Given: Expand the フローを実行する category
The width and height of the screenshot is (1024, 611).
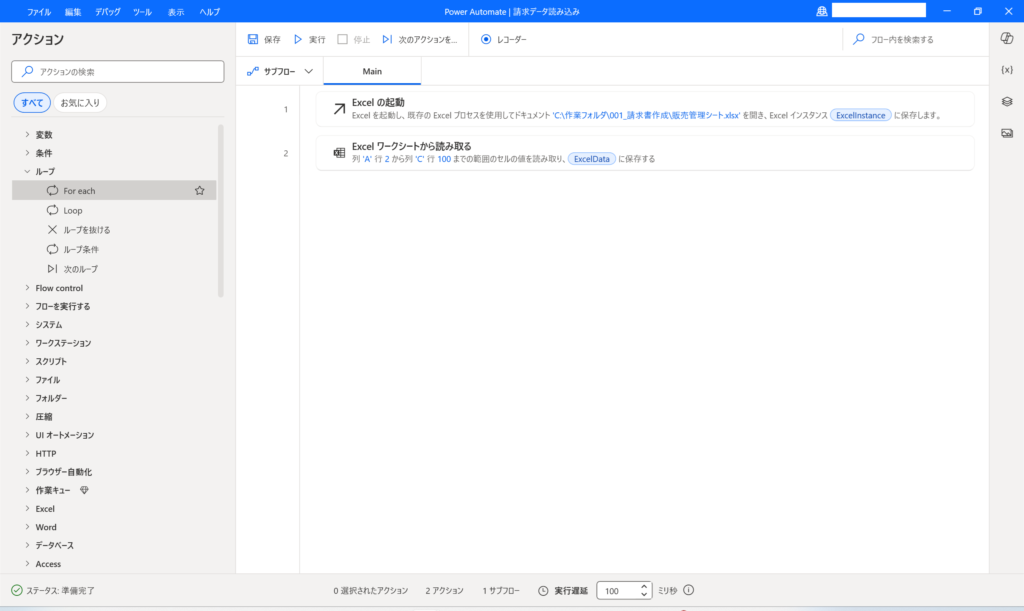Looking at the screenshot, I should 27,306.
